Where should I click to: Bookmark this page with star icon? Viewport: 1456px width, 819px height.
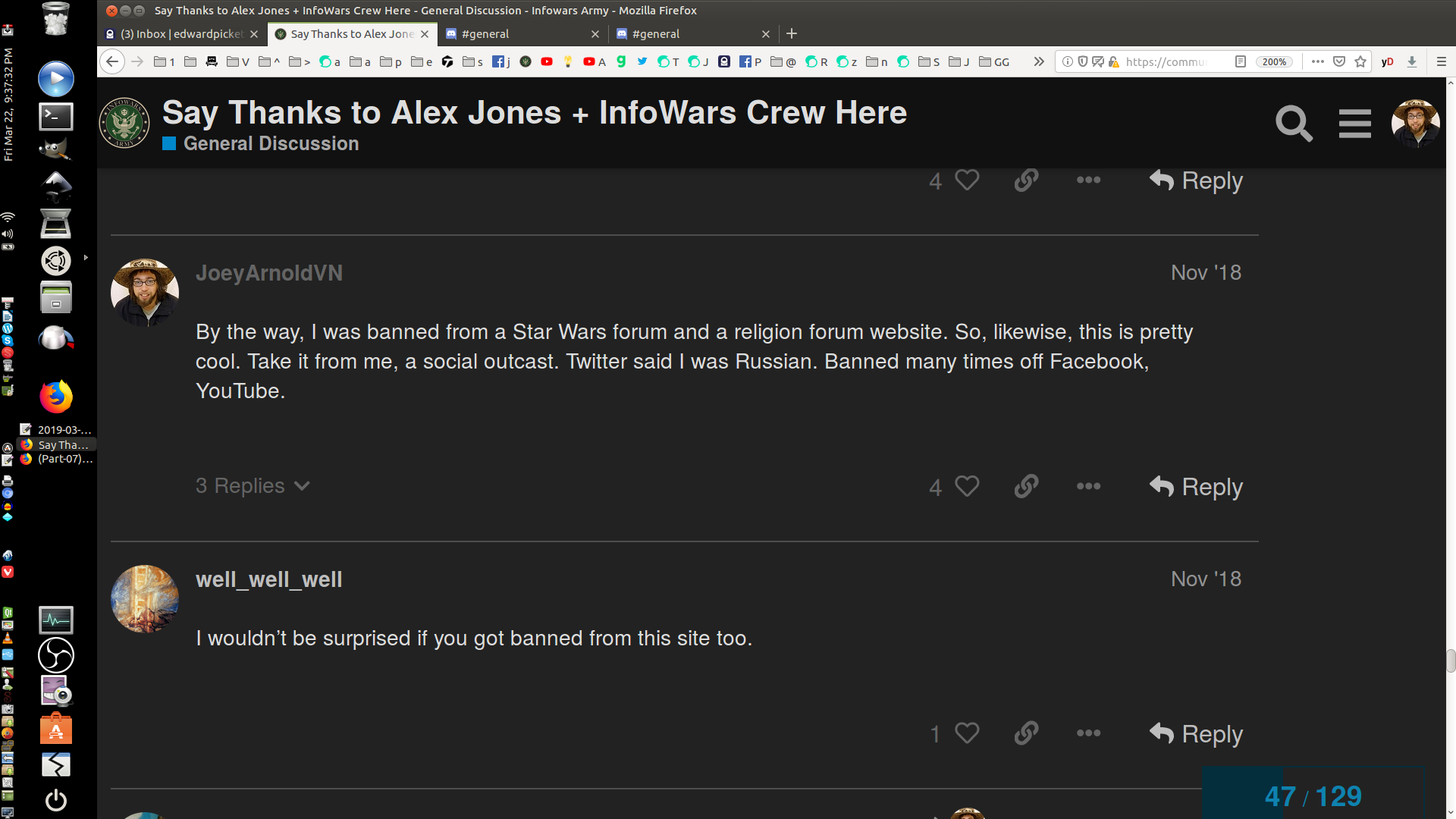1360,61
